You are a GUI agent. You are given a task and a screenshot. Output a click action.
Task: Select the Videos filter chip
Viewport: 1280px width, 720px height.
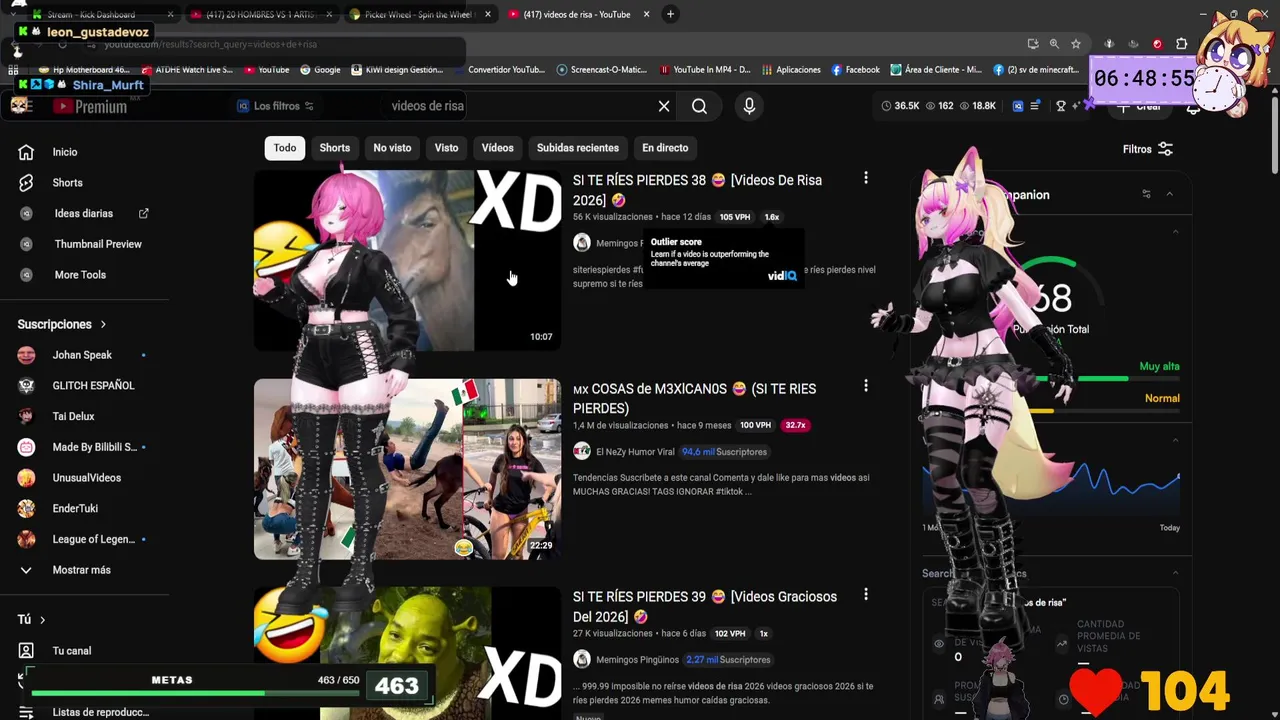point(497,148)
